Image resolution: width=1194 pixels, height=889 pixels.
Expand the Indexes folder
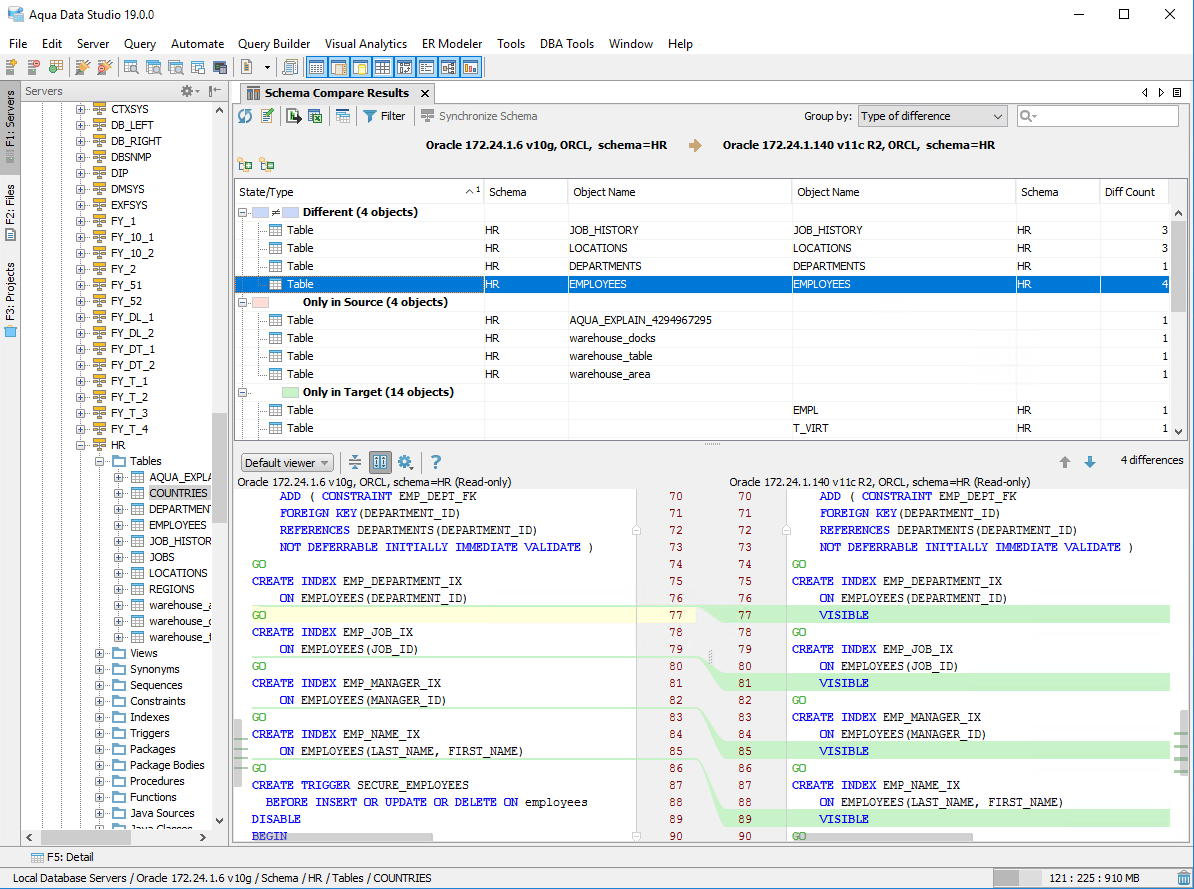[x=99, y=717]
